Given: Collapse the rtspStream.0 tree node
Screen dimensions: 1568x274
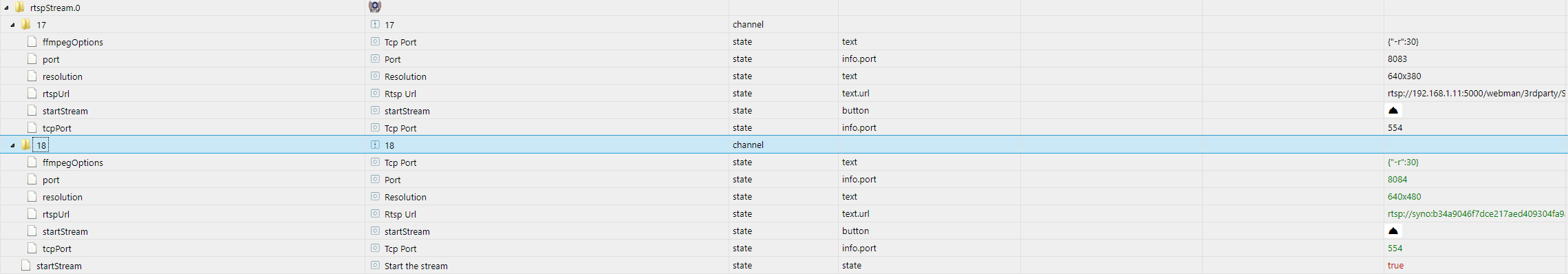Looking at the screenshot, I should tap(6, 8).
